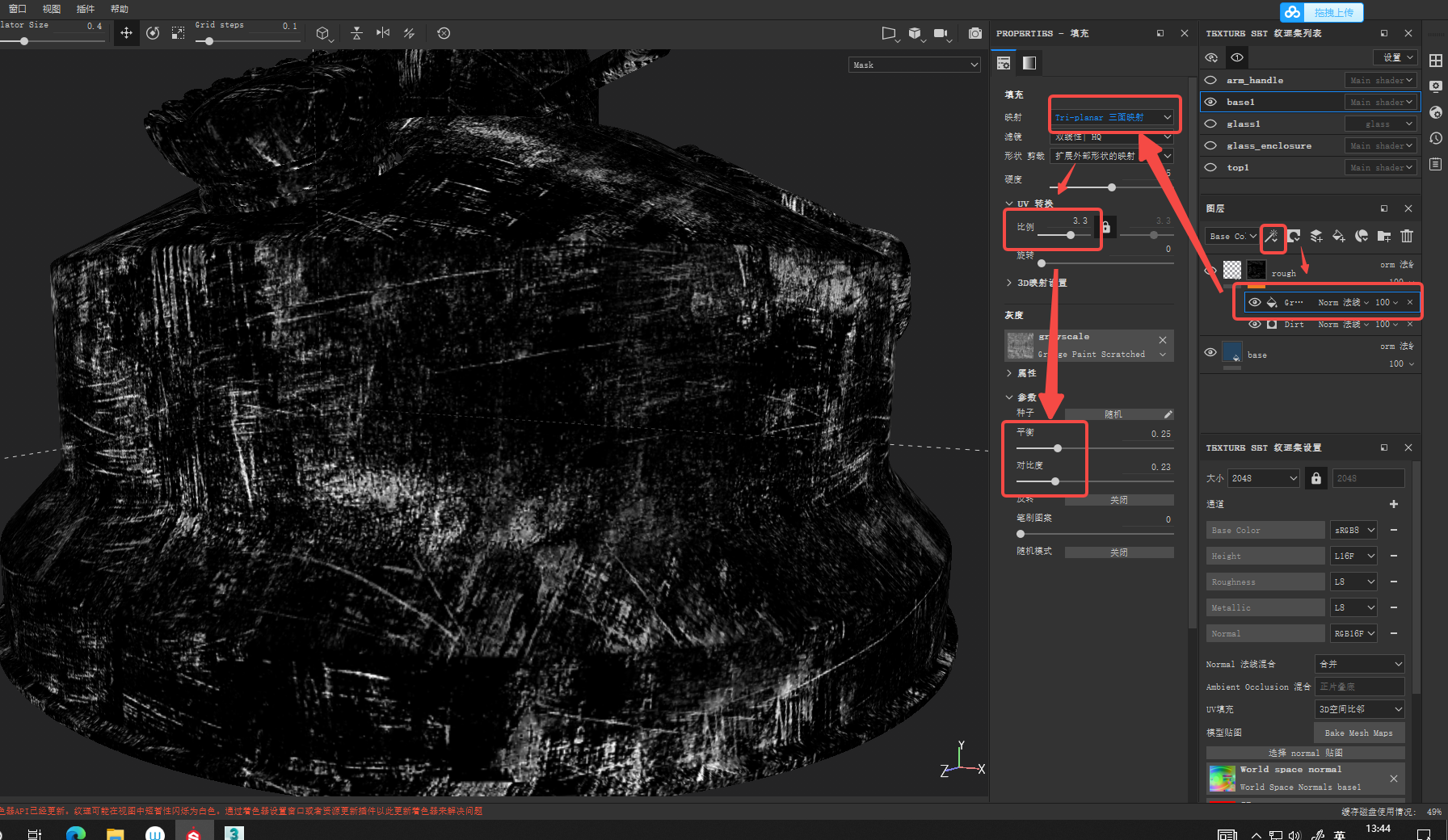The height and width of the screenshot is (840, 1448).
Task: Click the add fill layer bucket icon
Action: click(1339, 236)
